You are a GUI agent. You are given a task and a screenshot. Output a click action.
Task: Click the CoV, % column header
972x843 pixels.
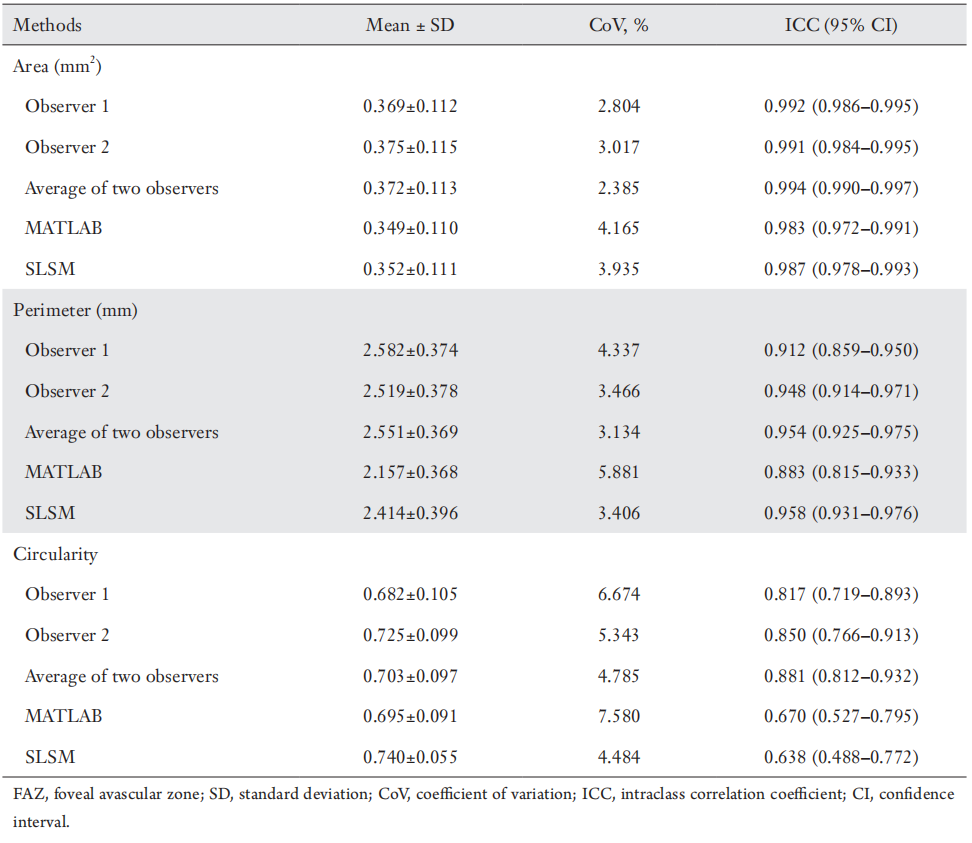[x=618, y=25]
